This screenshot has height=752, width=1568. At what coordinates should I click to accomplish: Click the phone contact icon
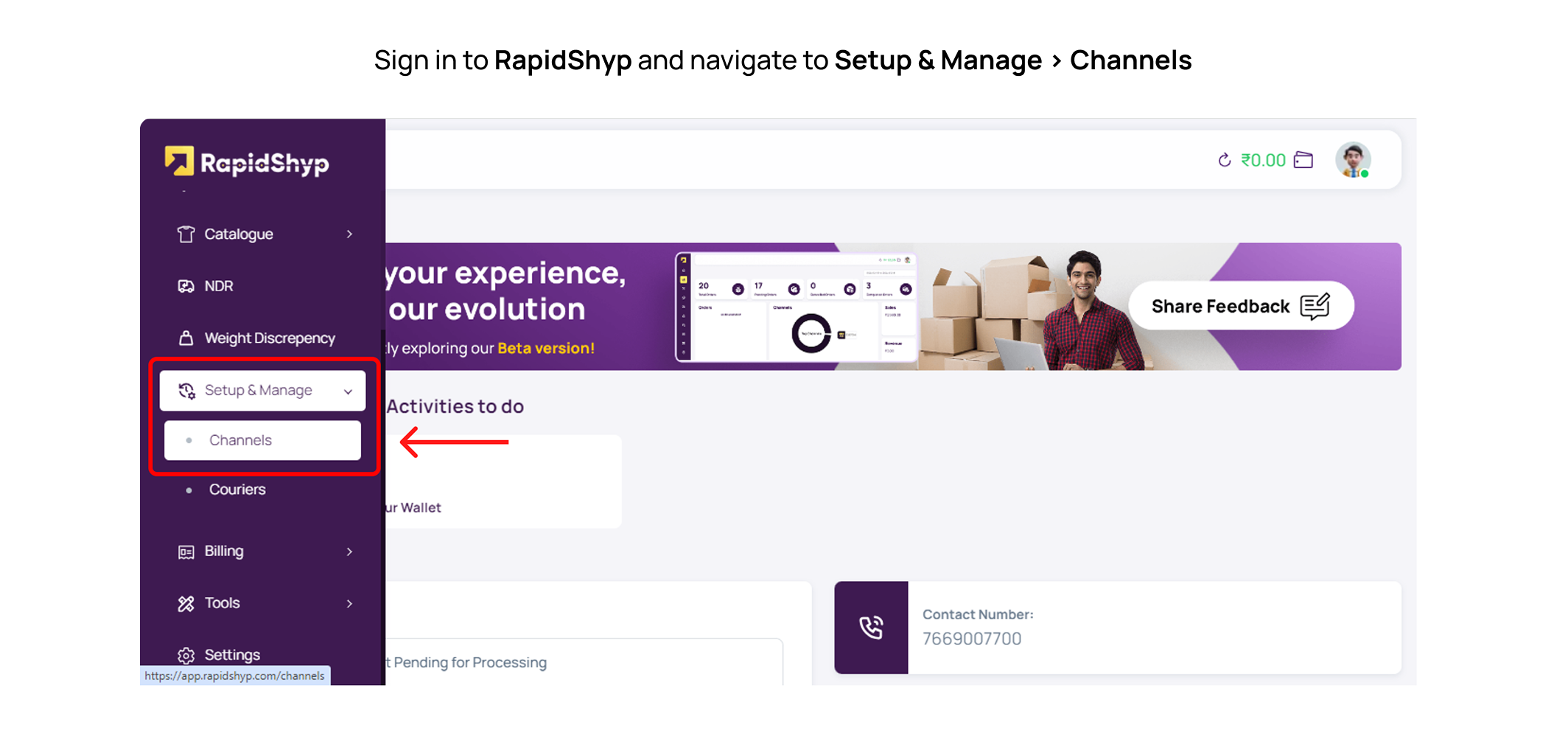[x=871, y=627]
